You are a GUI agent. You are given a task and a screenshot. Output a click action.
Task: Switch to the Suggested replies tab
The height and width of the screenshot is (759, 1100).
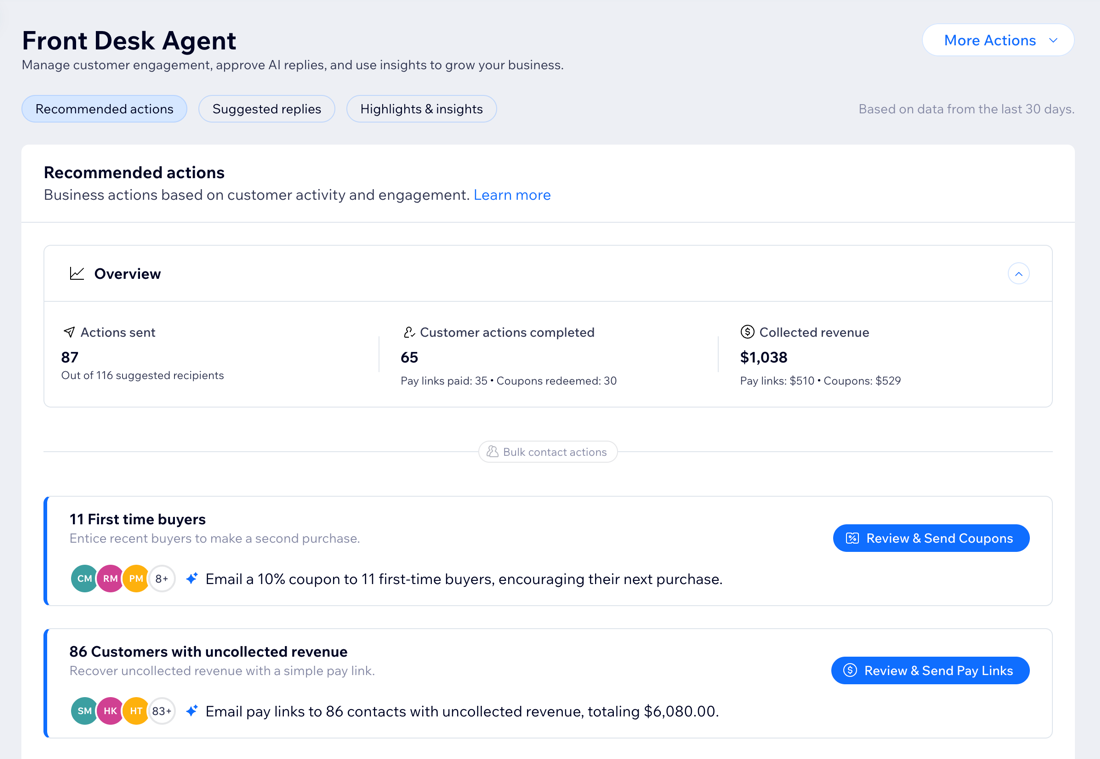pyautogui.click(x=266, y=108)
